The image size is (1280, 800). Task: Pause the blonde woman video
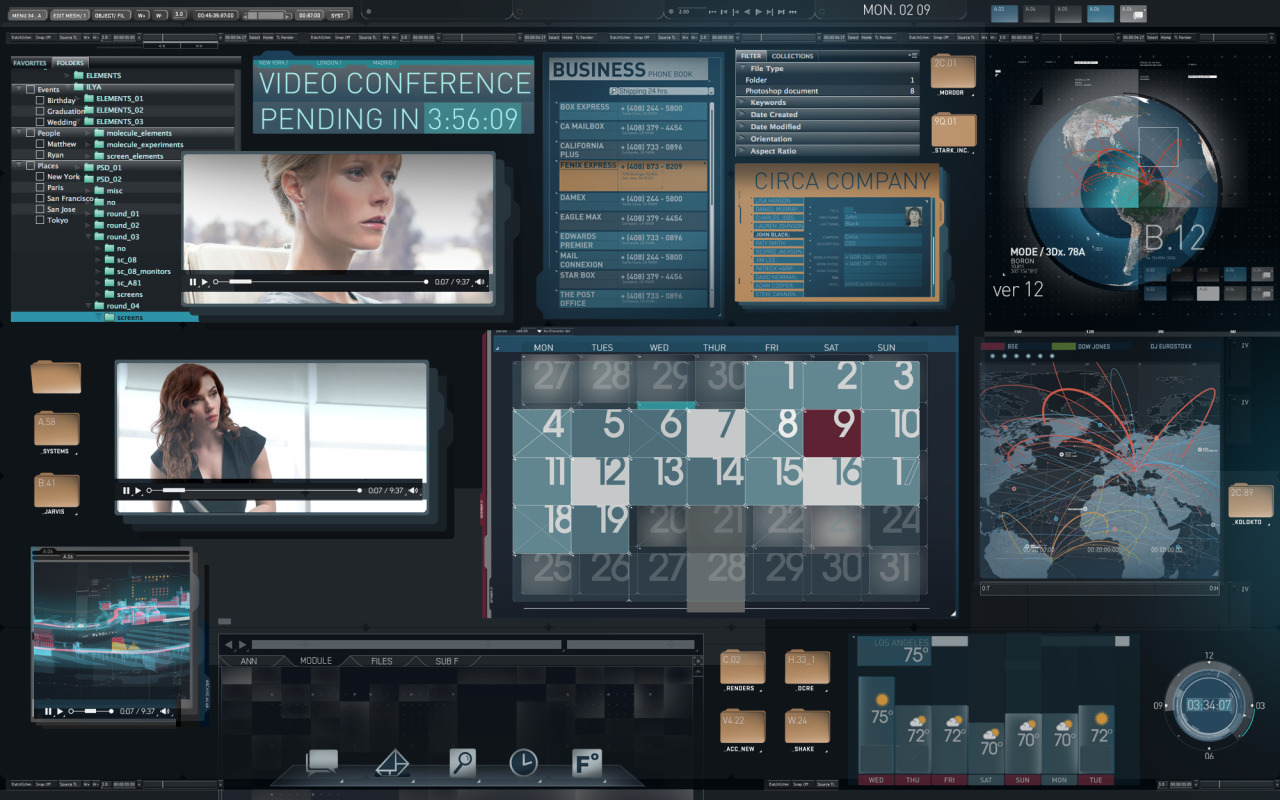tap(193, 282)
